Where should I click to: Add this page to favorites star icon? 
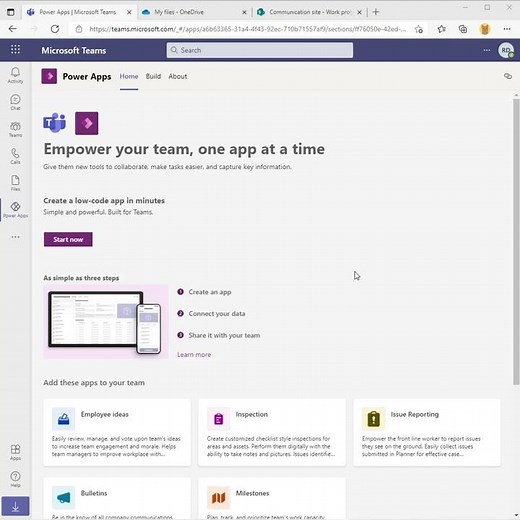(x=419, y=29)
